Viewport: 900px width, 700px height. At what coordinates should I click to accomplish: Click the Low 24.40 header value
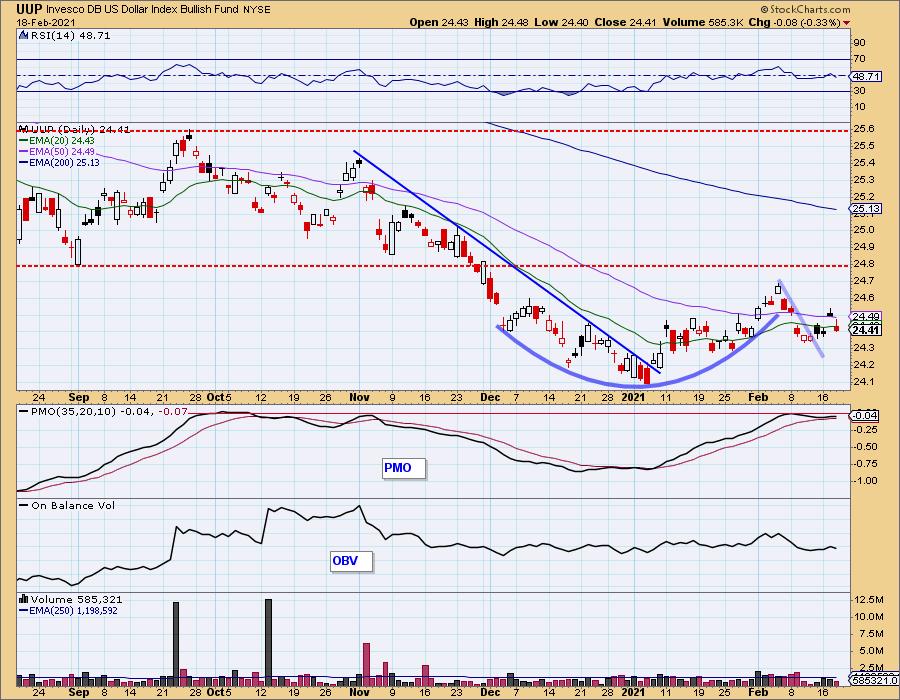562,22
